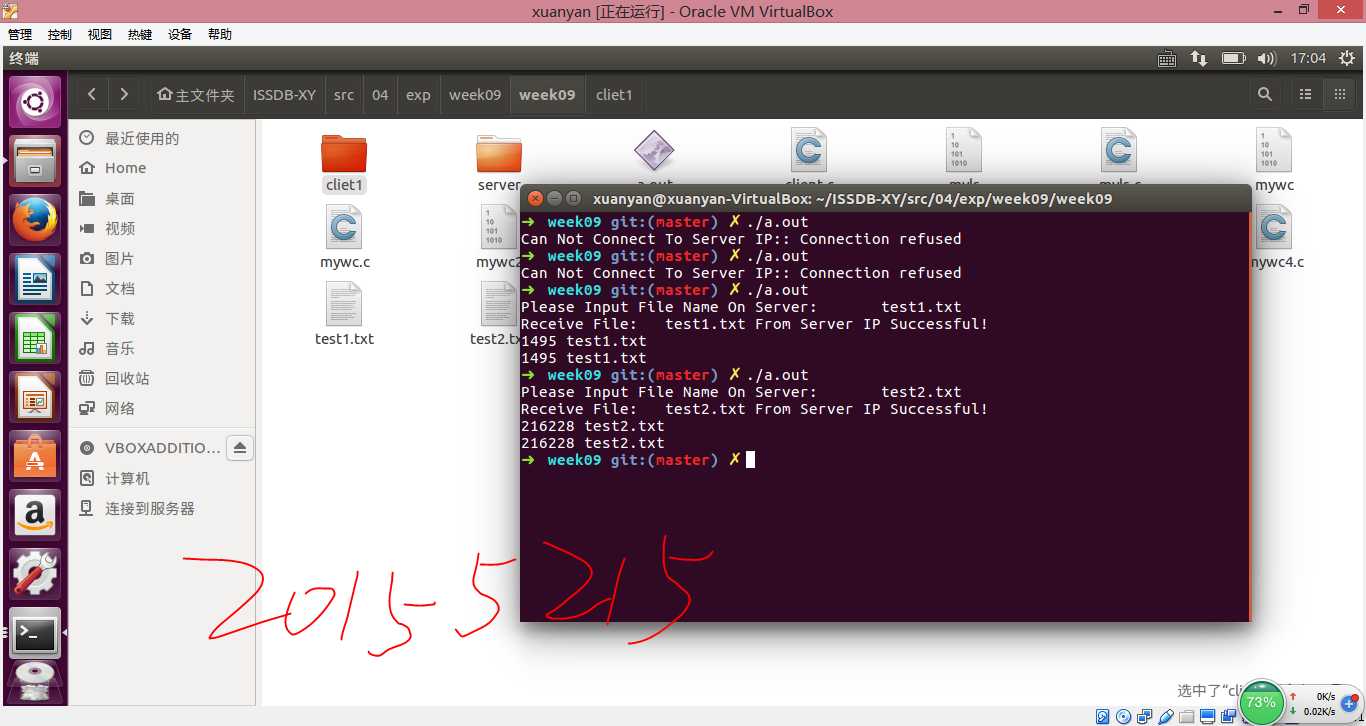Click the 04 path button
Viewport: 1366px width, 726px height.
(380, 95)
